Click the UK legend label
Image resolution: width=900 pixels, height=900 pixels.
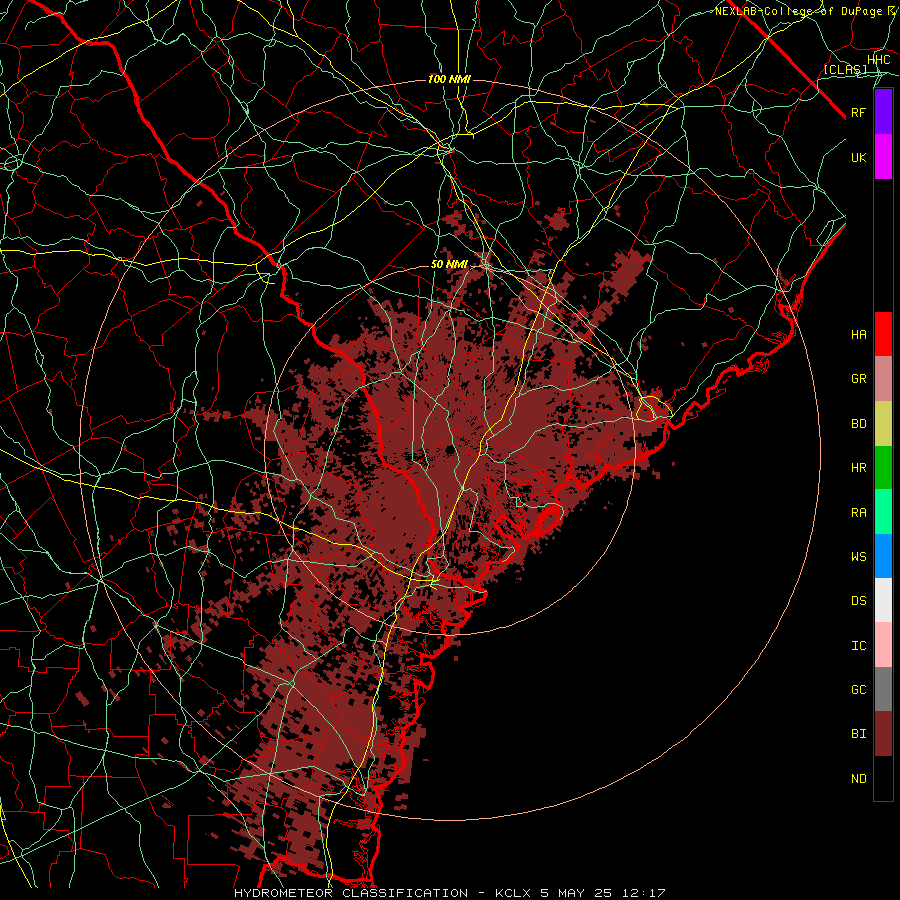(859, 157)
